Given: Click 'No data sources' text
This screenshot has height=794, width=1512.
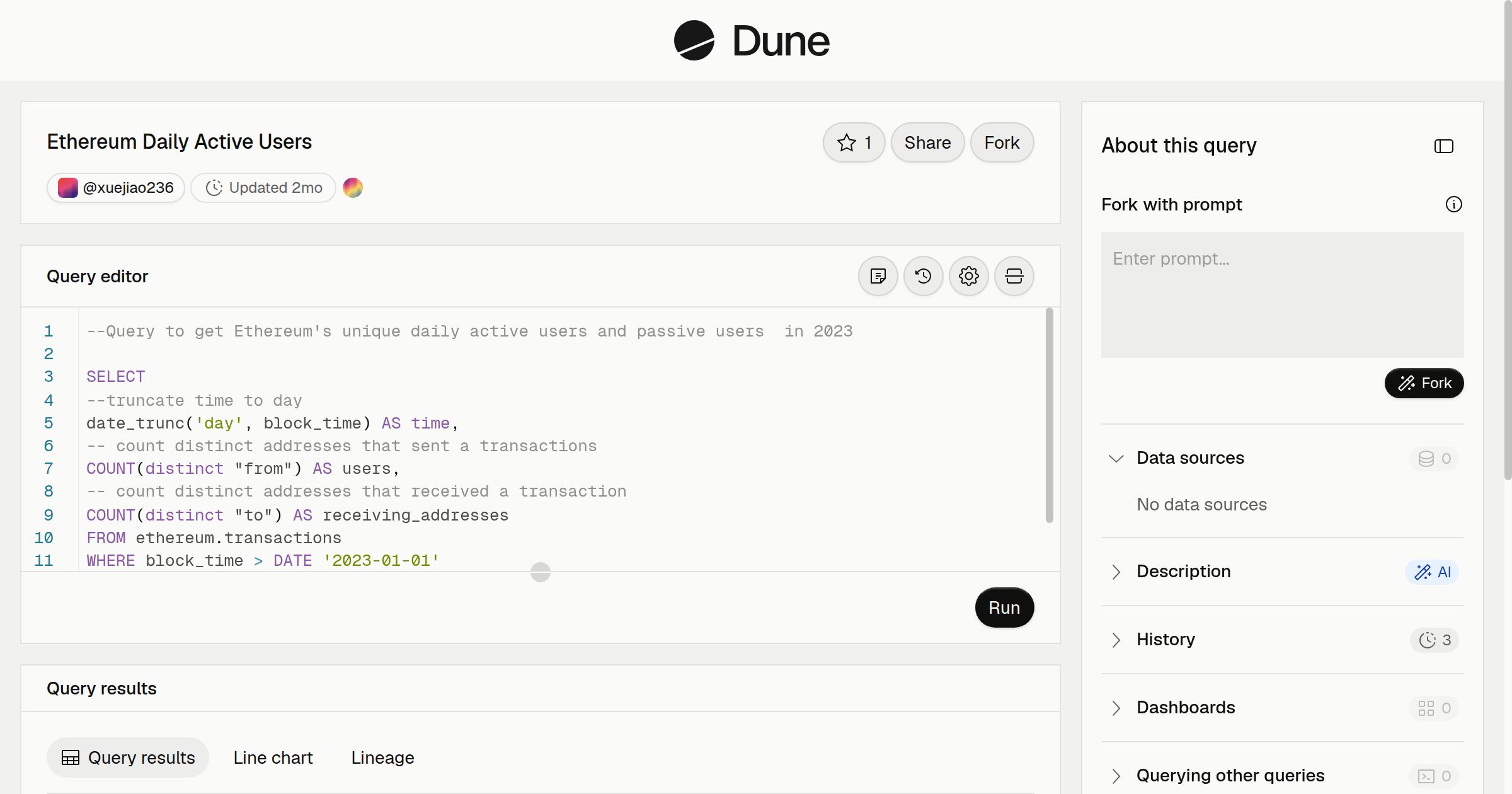Looking at the screenshot, I should pyautogui.click(x=1201, y=504).
